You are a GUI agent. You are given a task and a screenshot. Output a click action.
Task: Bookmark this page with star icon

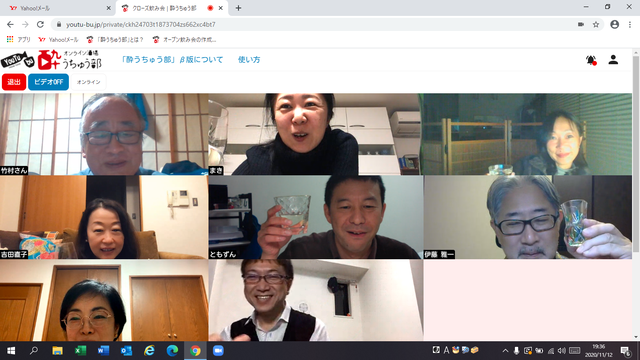pos(596,24)
